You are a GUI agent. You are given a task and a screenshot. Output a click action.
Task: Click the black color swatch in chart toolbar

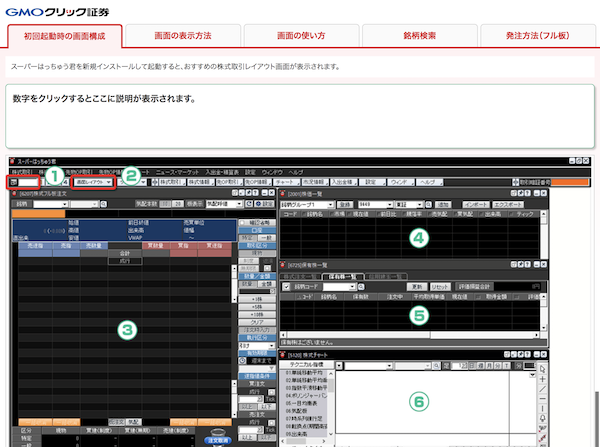[x=530, y=366]
